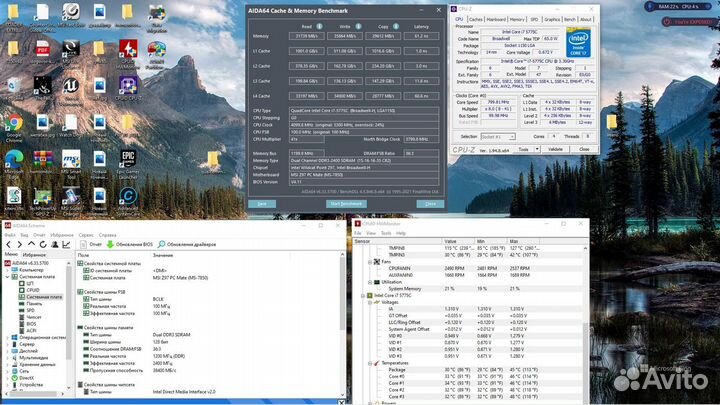Collapse the Системная плата parent tree branch
720x405 pixels.
click(x=7, y=277)
